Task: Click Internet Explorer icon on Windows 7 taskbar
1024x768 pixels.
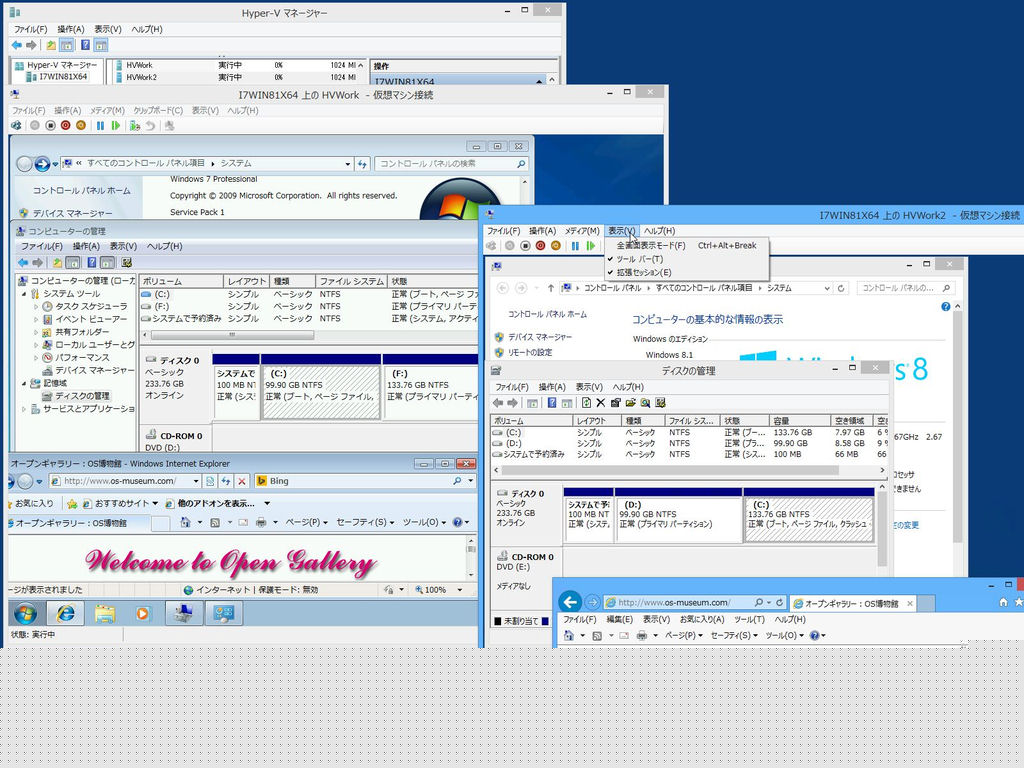Action: pos(65,614)
